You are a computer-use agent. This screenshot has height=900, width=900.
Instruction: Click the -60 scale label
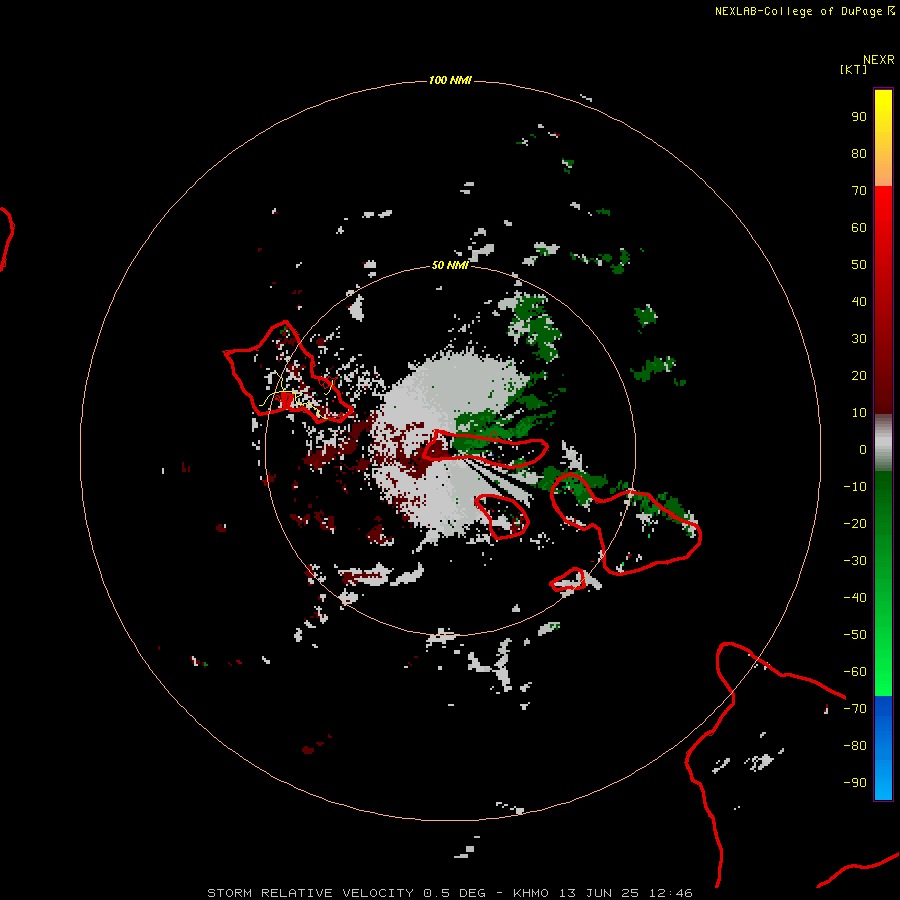855,672
